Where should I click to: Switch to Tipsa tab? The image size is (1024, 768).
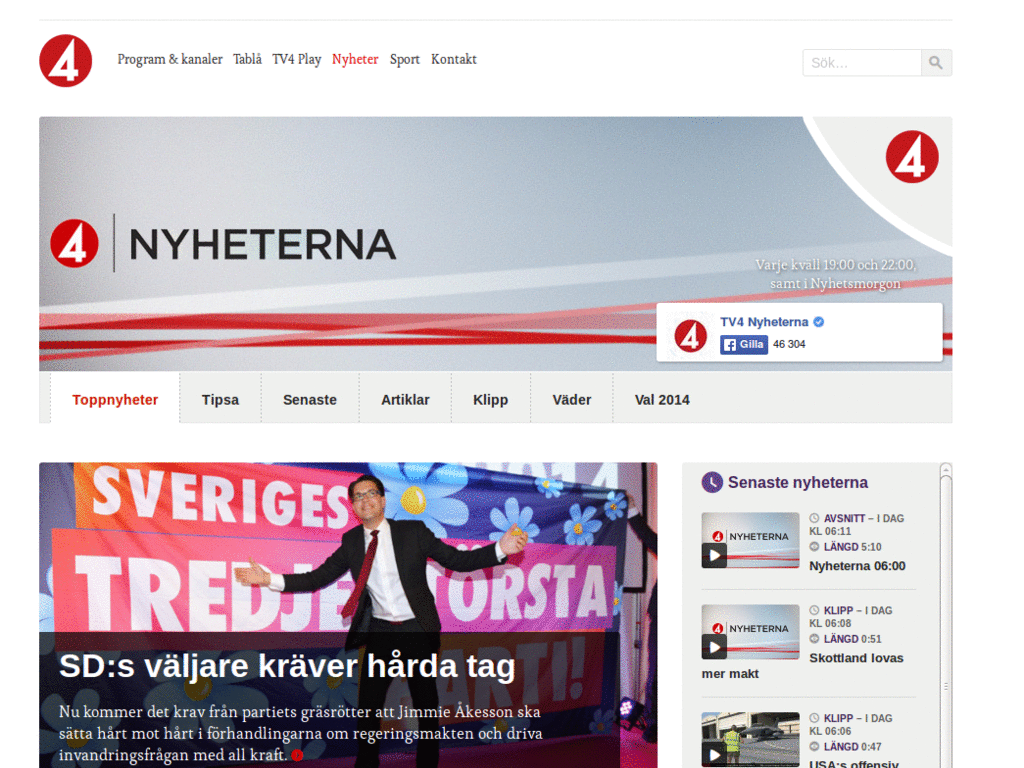[x=220, y=400]
